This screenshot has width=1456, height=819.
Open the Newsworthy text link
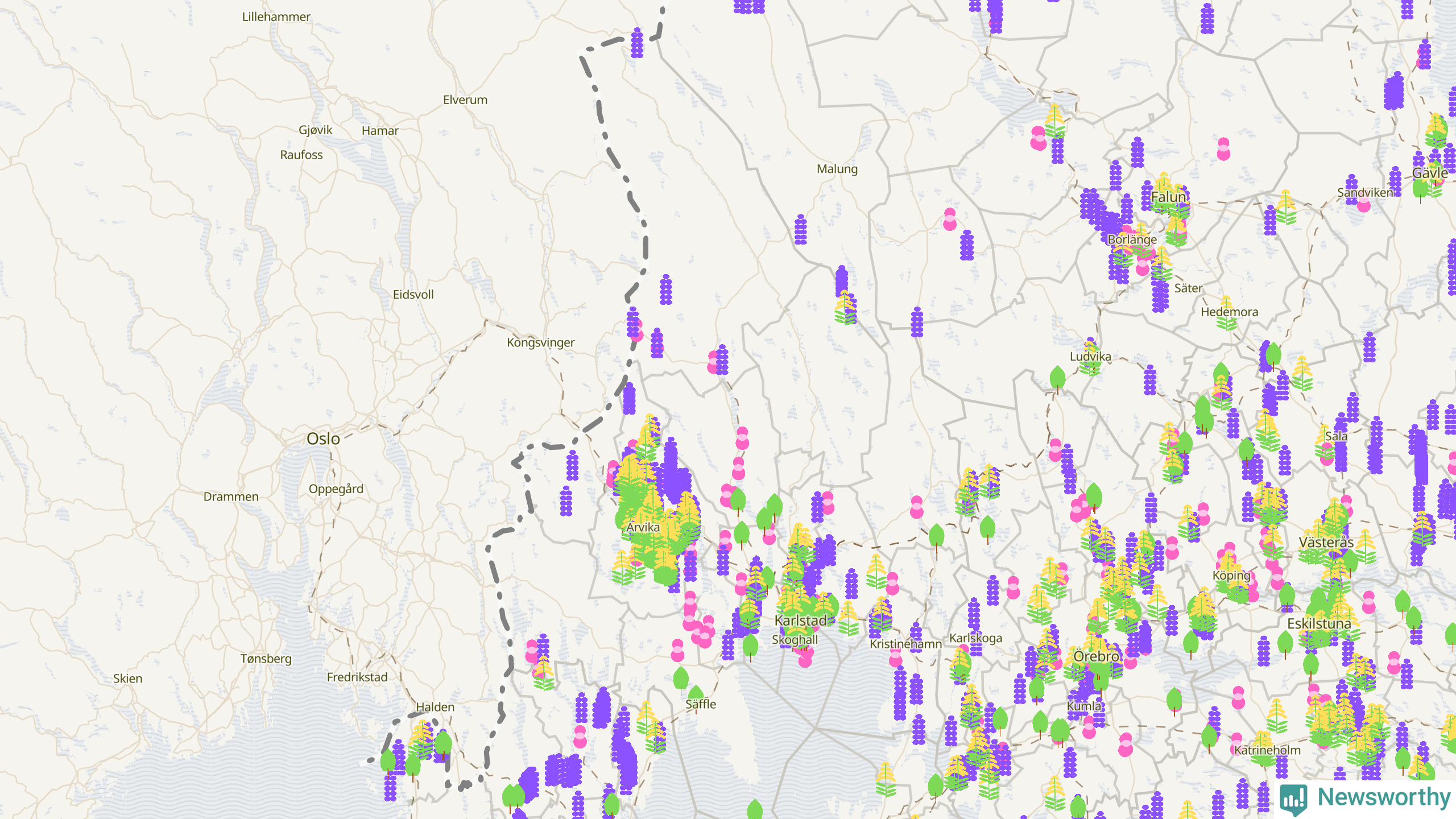pyautogui.click(x=1384, y=797)
